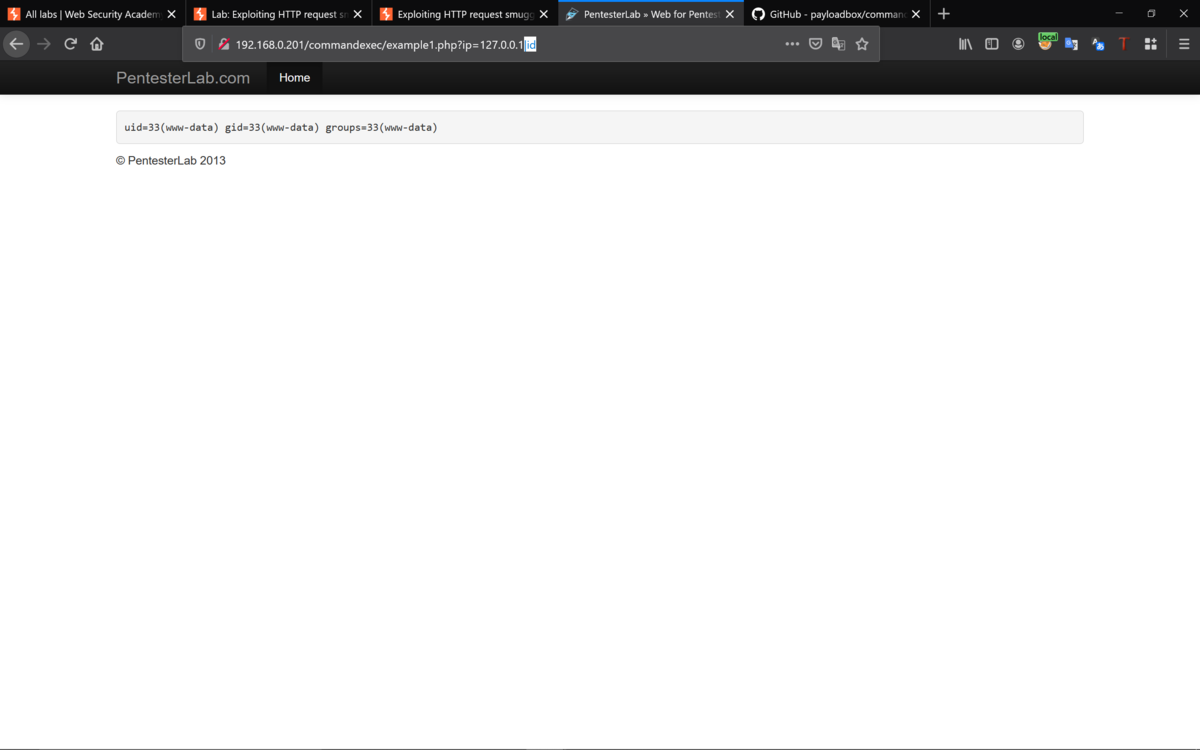Click the Japanese translation extension icon
This screenshot has width=1200, height=750.
(x=1098, y=44)
